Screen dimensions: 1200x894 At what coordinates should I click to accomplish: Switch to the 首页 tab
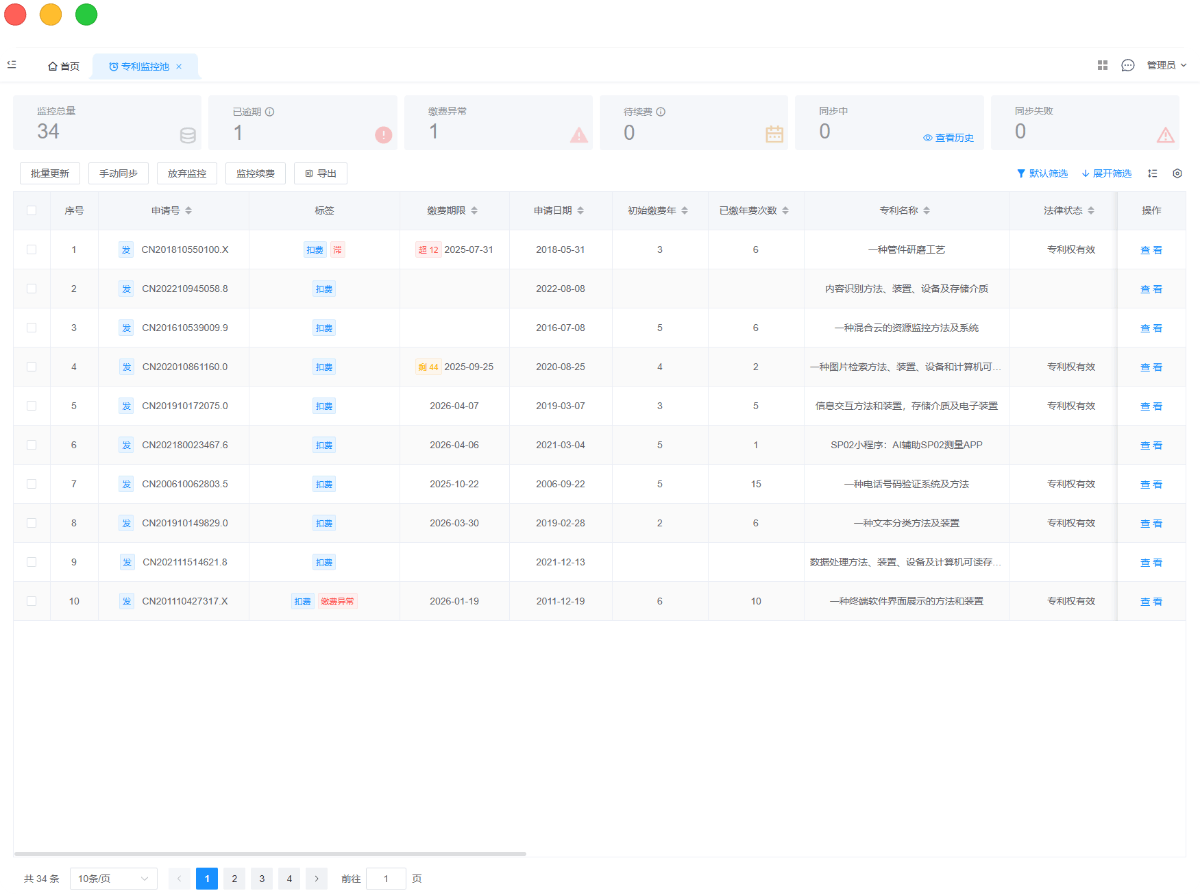click(x=63, y=65)
